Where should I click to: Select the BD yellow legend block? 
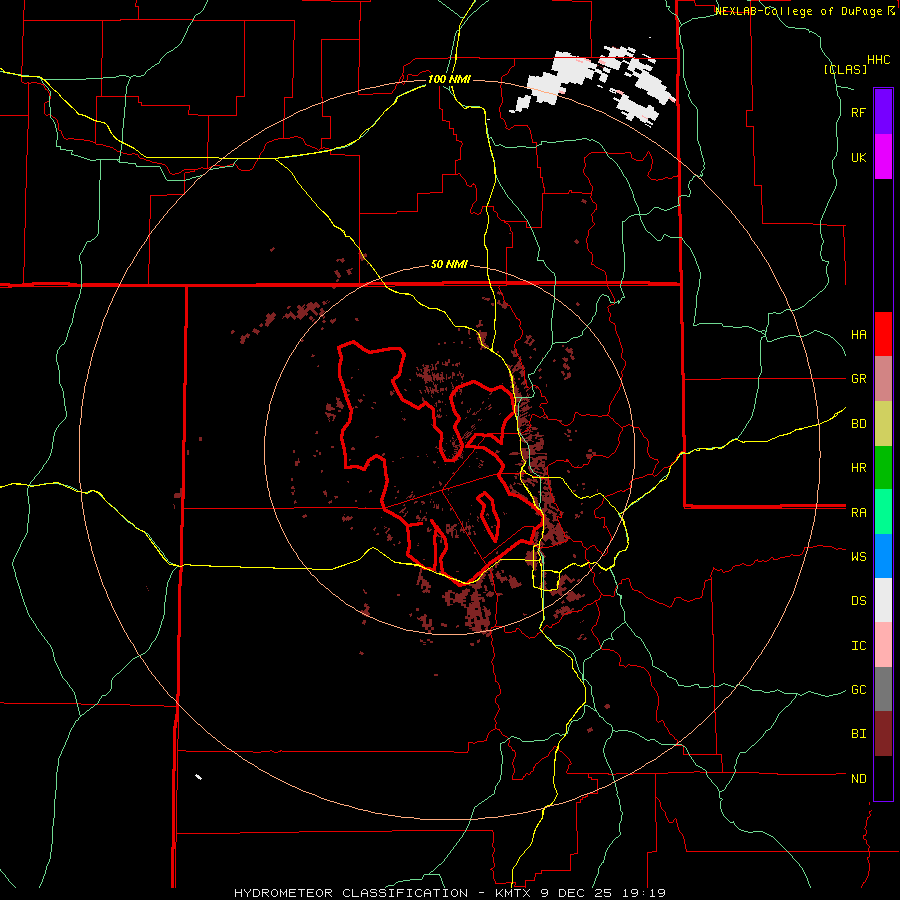point(883,424)
